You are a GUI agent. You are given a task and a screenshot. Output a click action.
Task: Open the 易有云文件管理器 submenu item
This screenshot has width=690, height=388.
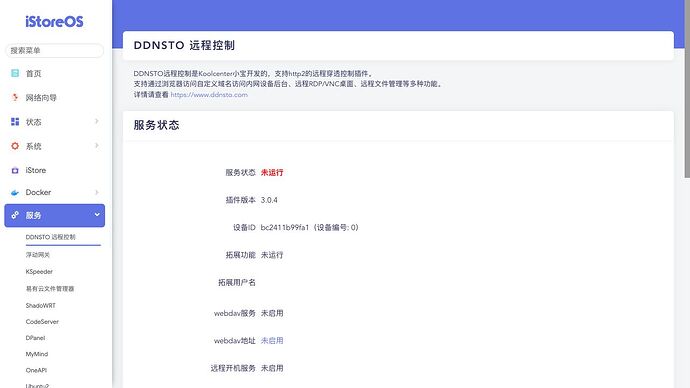click(50, 289)
